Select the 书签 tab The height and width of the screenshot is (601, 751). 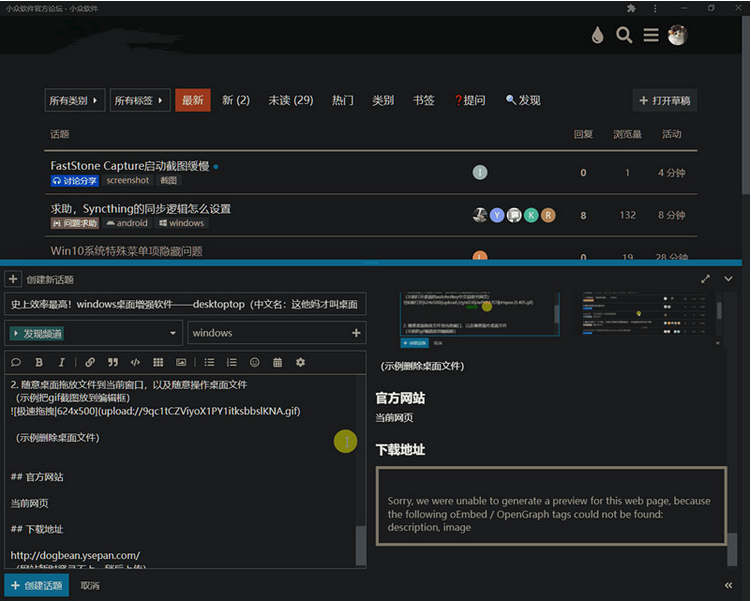click(423, 100)
